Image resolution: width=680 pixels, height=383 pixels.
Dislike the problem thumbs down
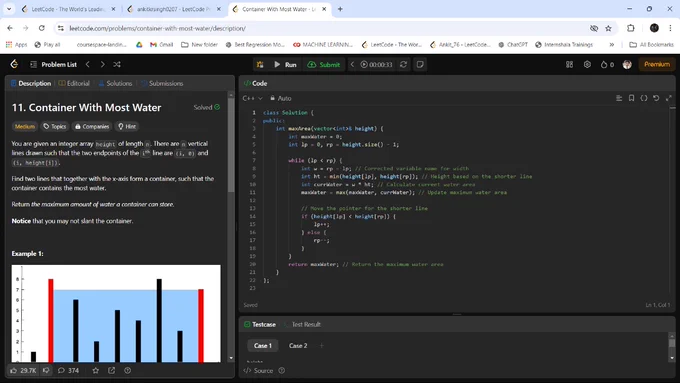click(x=46, y=370)
